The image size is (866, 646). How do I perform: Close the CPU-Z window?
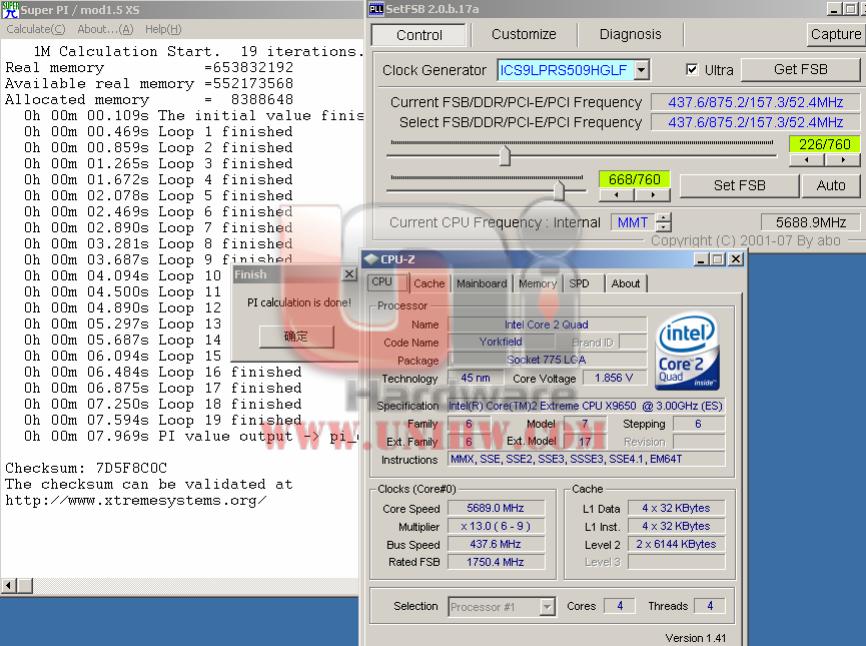click(736, 259)
